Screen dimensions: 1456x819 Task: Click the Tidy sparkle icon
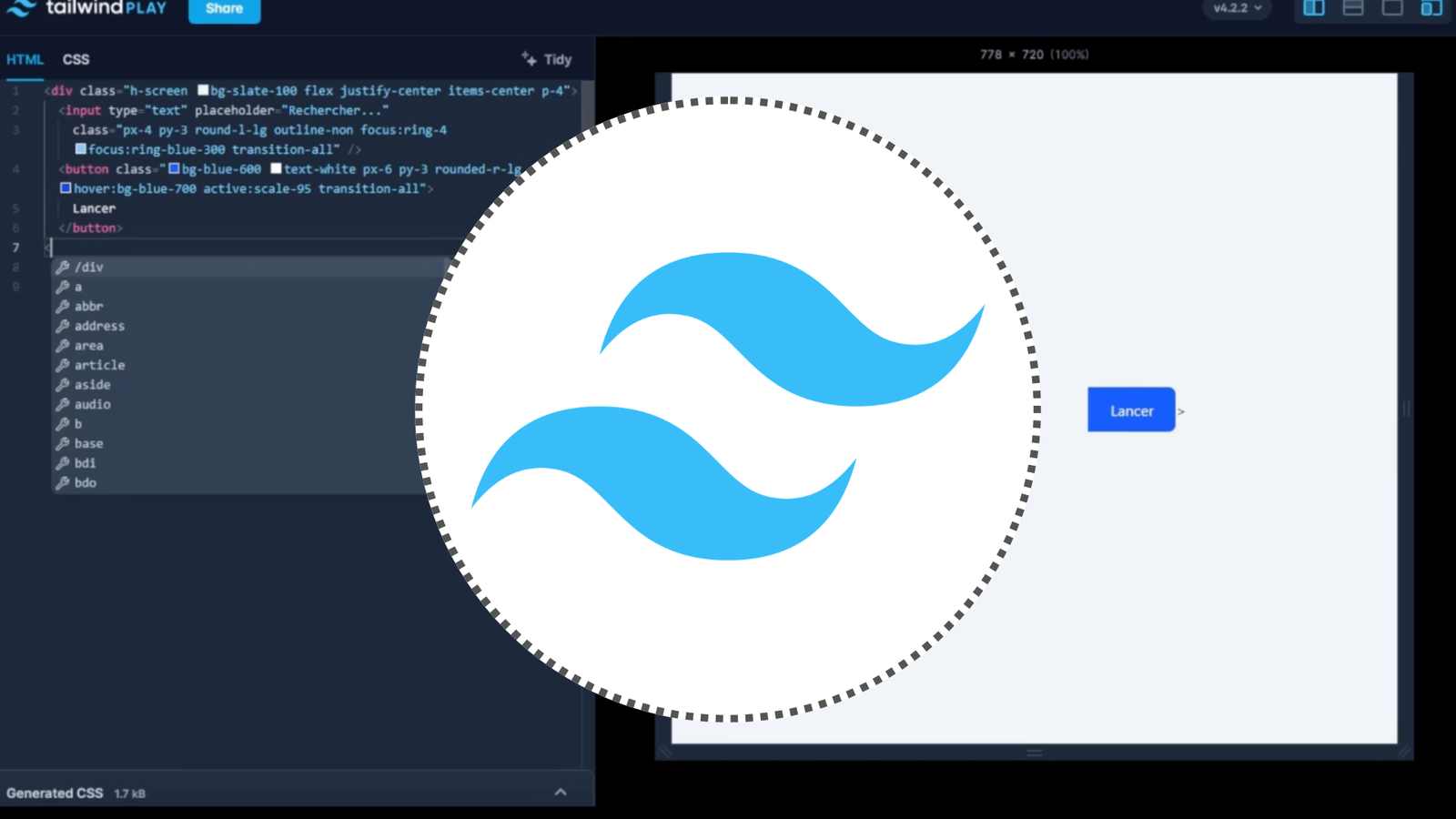tap(529, 58)
